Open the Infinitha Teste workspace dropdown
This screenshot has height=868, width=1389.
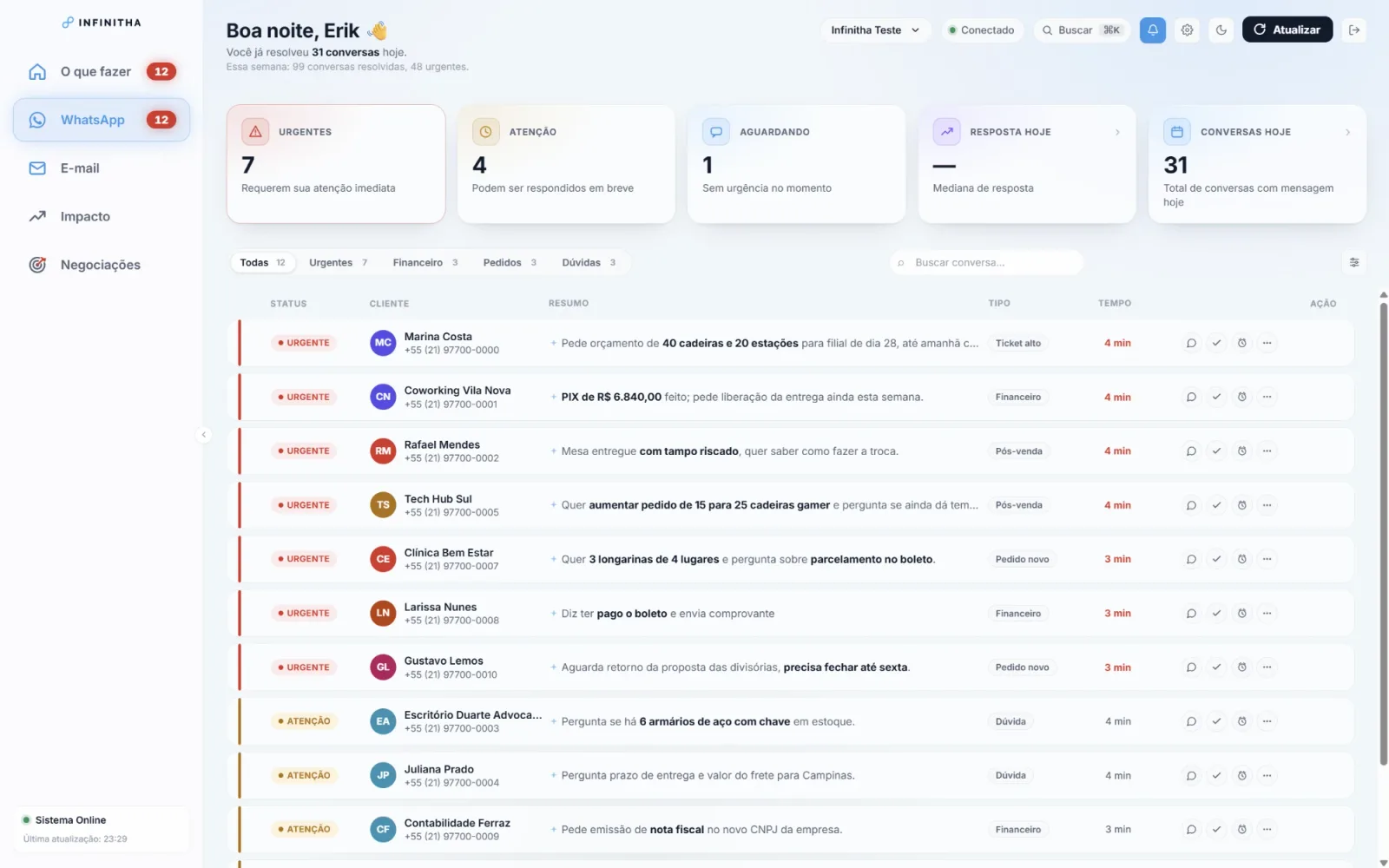tap(875, 30)
